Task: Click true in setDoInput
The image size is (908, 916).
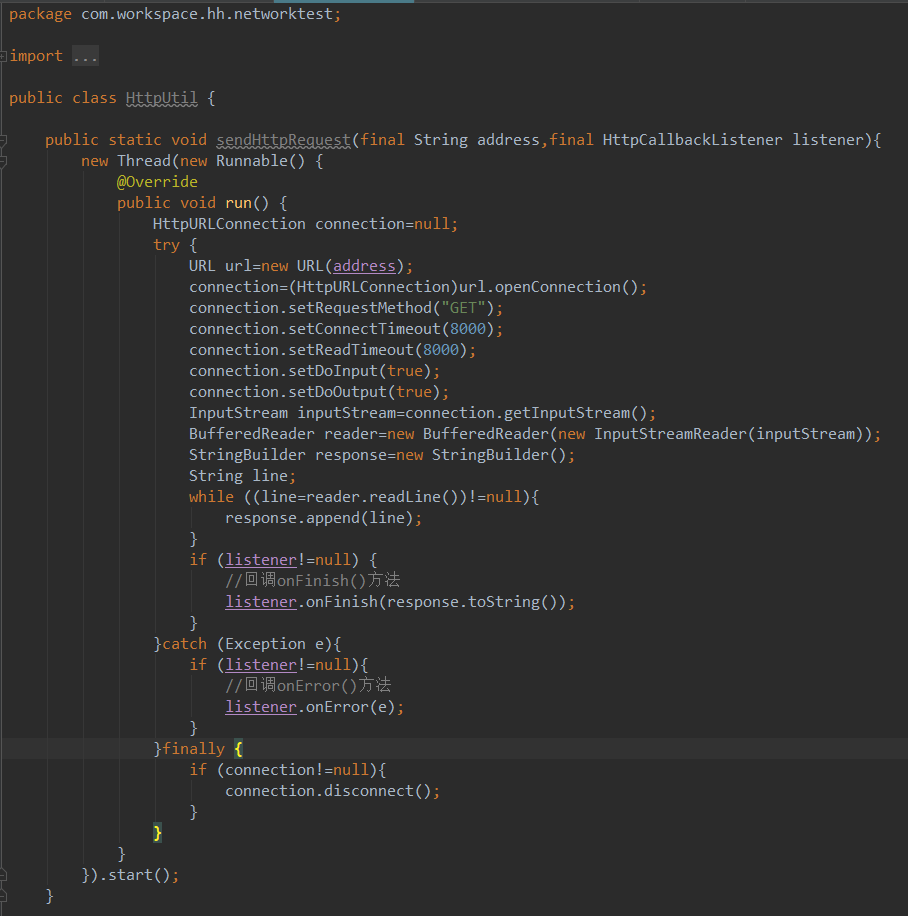Action: pyautogui.click(x=405, y=372)
